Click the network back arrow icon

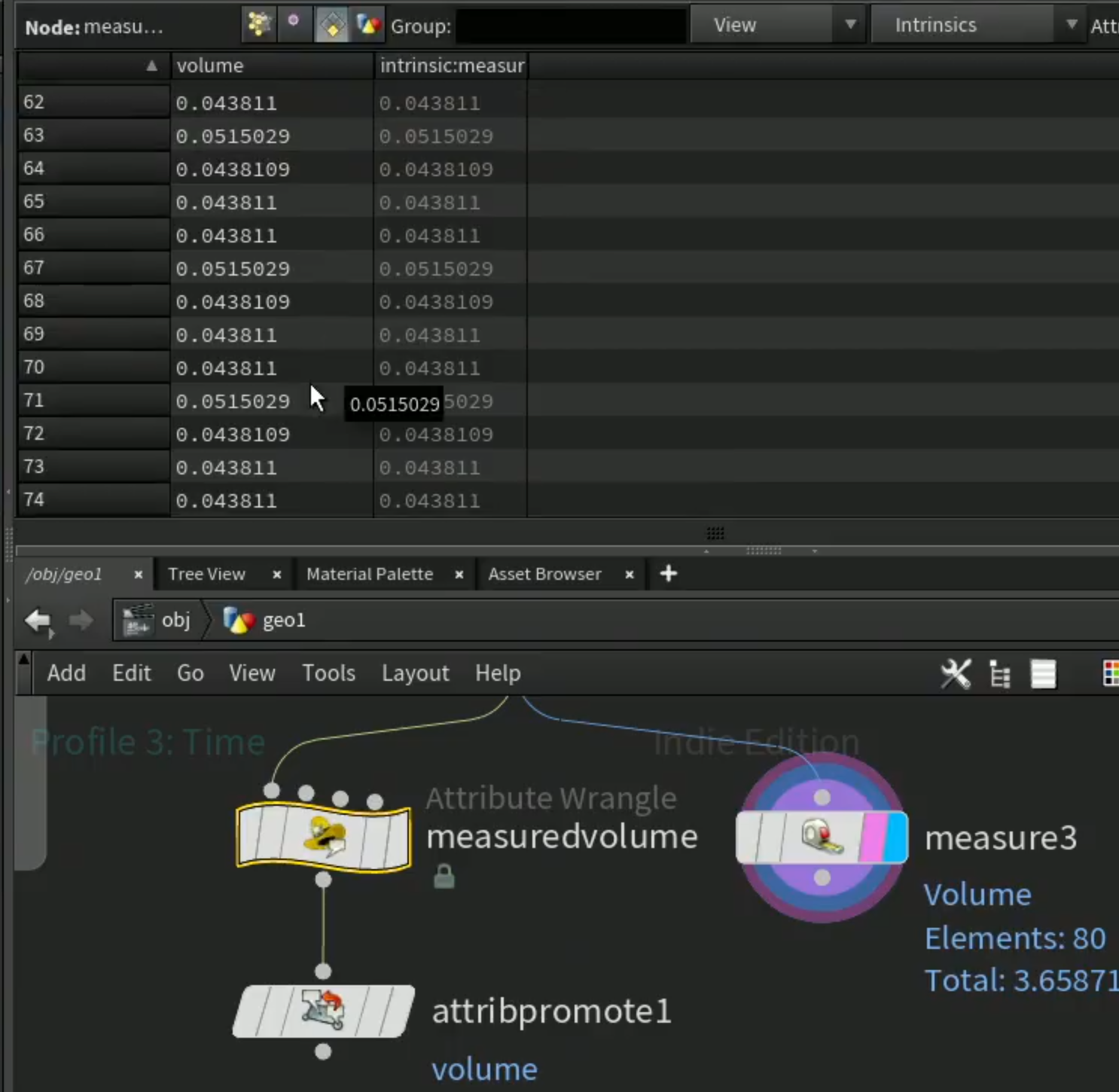tap(38, 621)
